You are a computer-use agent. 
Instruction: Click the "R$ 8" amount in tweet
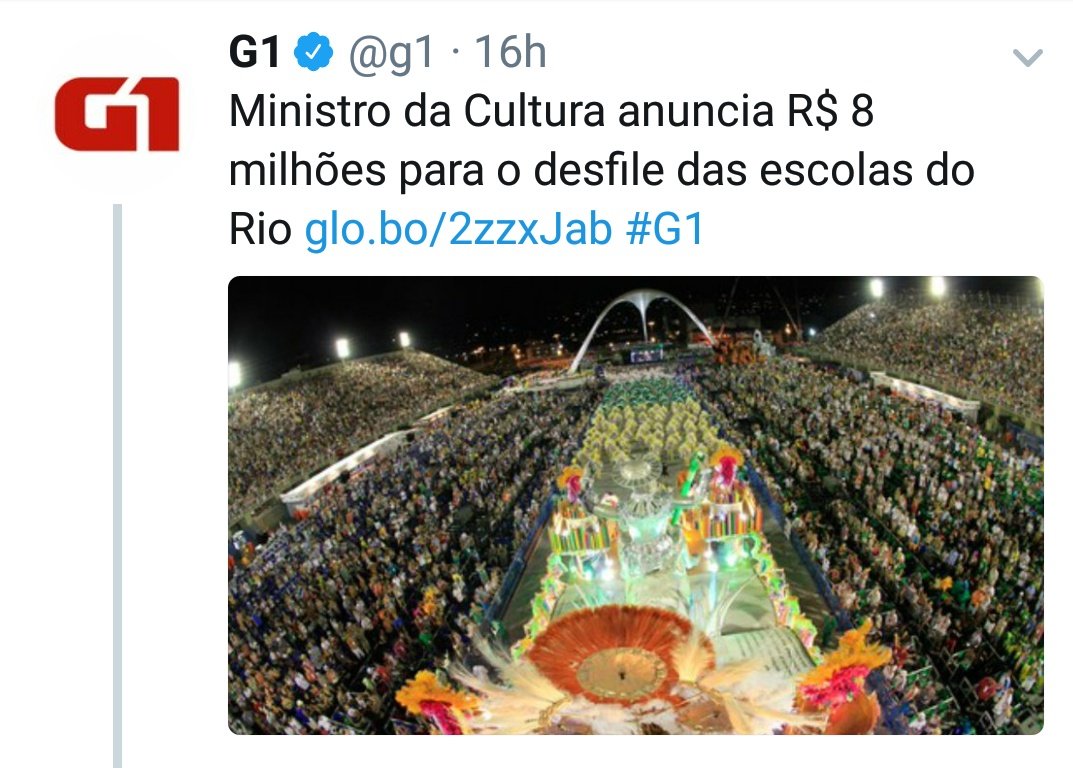coord(830,111)
